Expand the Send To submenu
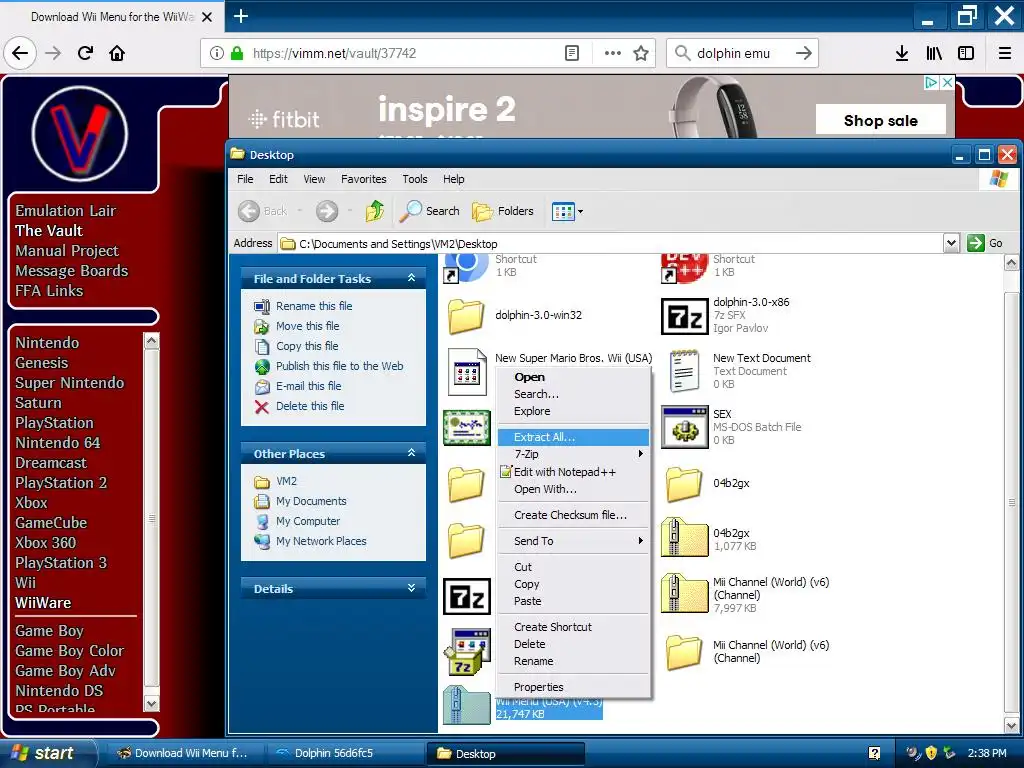This screenshot has width=1024, height=768. tap(573, 541)
